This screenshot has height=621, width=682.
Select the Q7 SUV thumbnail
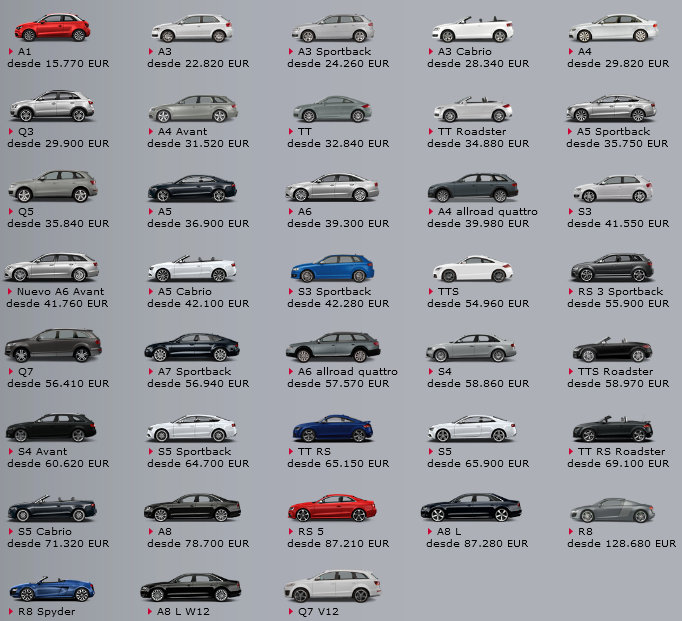pyautogui.click(x=53, y=346)
